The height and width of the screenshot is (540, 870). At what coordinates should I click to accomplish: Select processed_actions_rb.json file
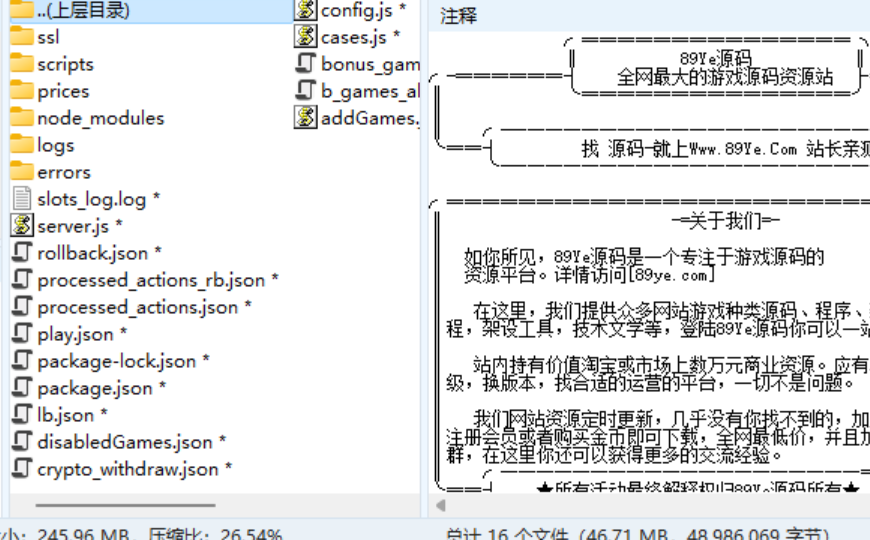tap(150, 280)
